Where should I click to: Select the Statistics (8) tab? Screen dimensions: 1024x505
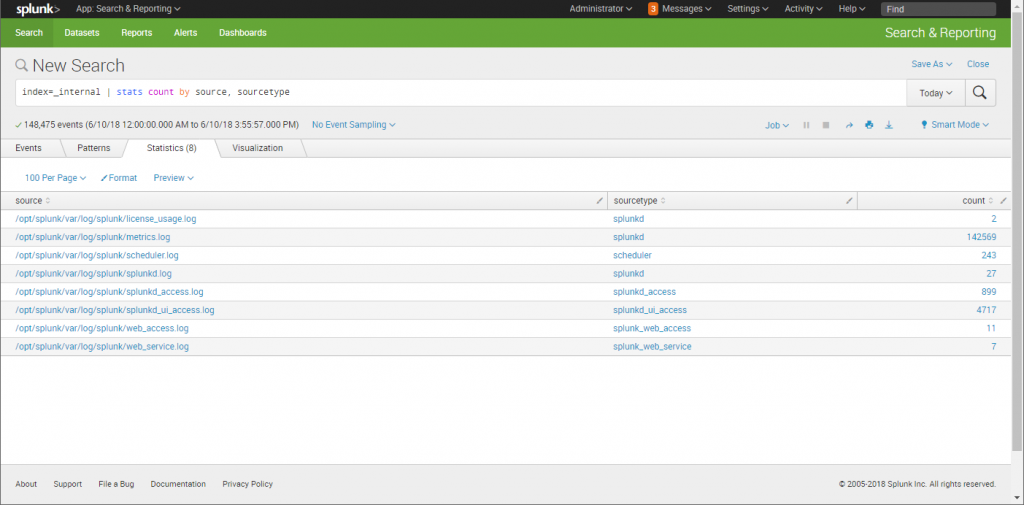pyautogui.click(x=172, y=148)
